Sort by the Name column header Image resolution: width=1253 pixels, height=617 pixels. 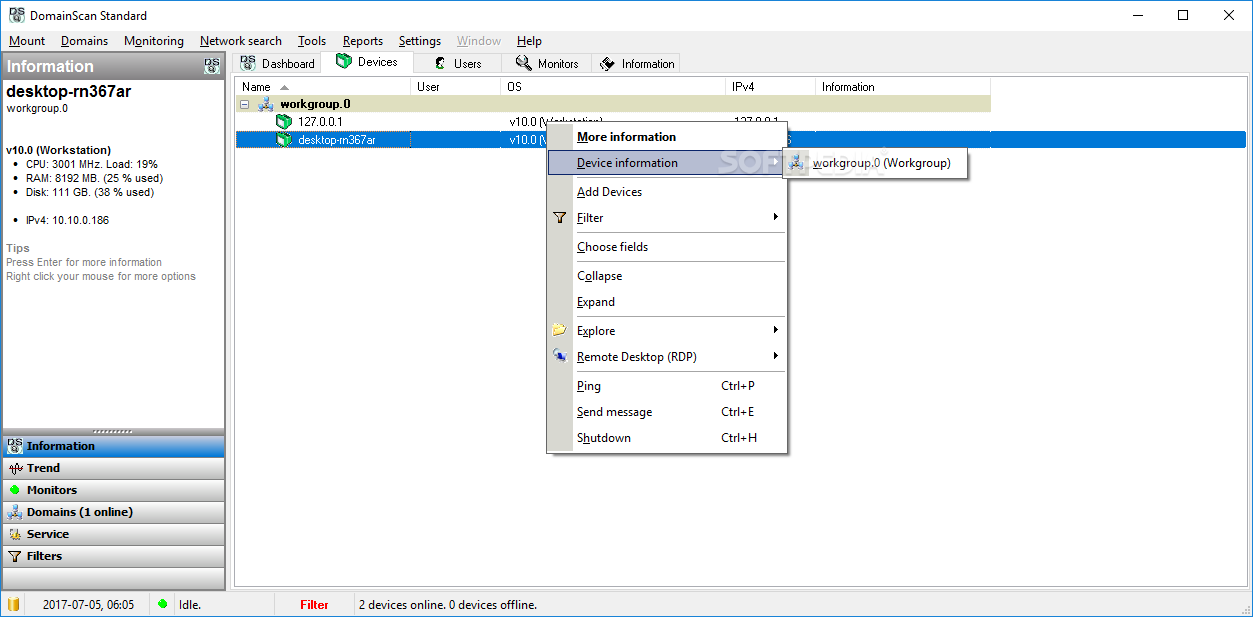click(323, 87)
